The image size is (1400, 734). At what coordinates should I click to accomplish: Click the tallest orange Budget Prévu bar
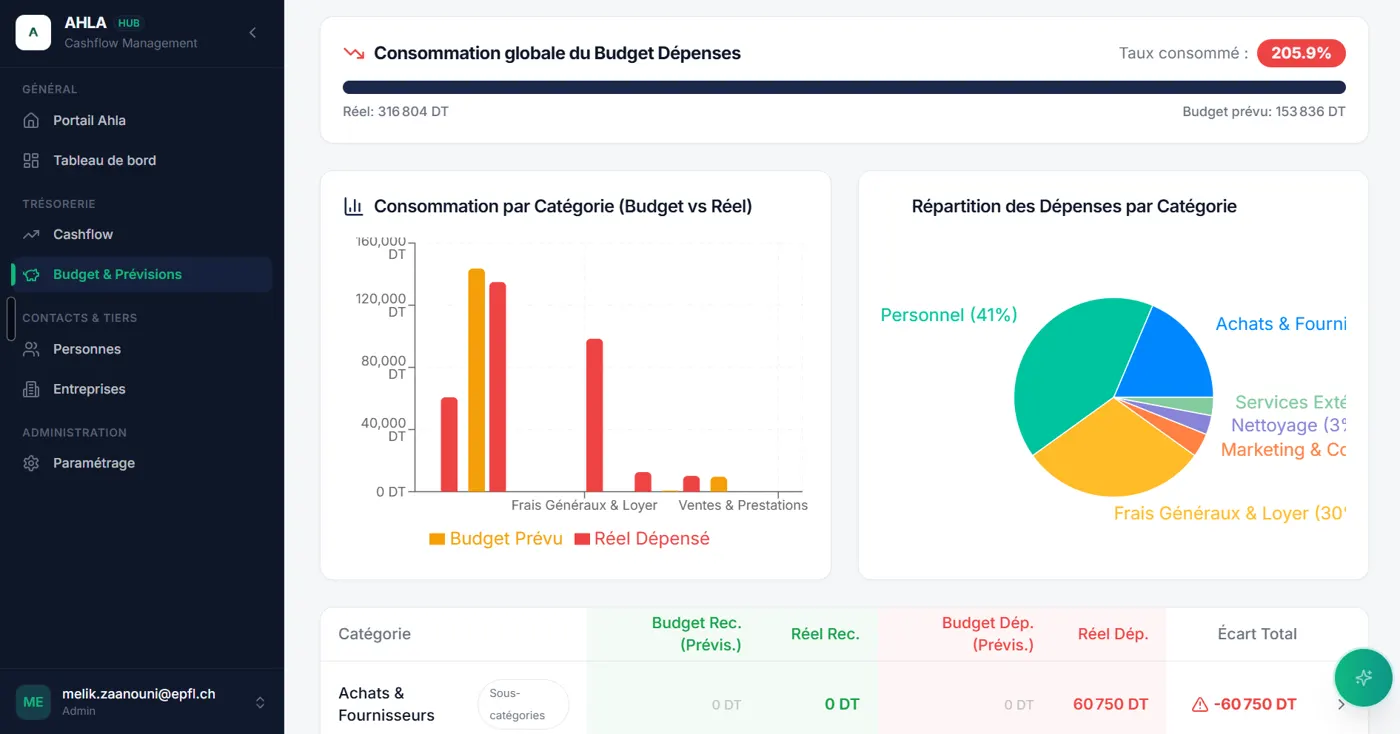click(x=476, y=380)
